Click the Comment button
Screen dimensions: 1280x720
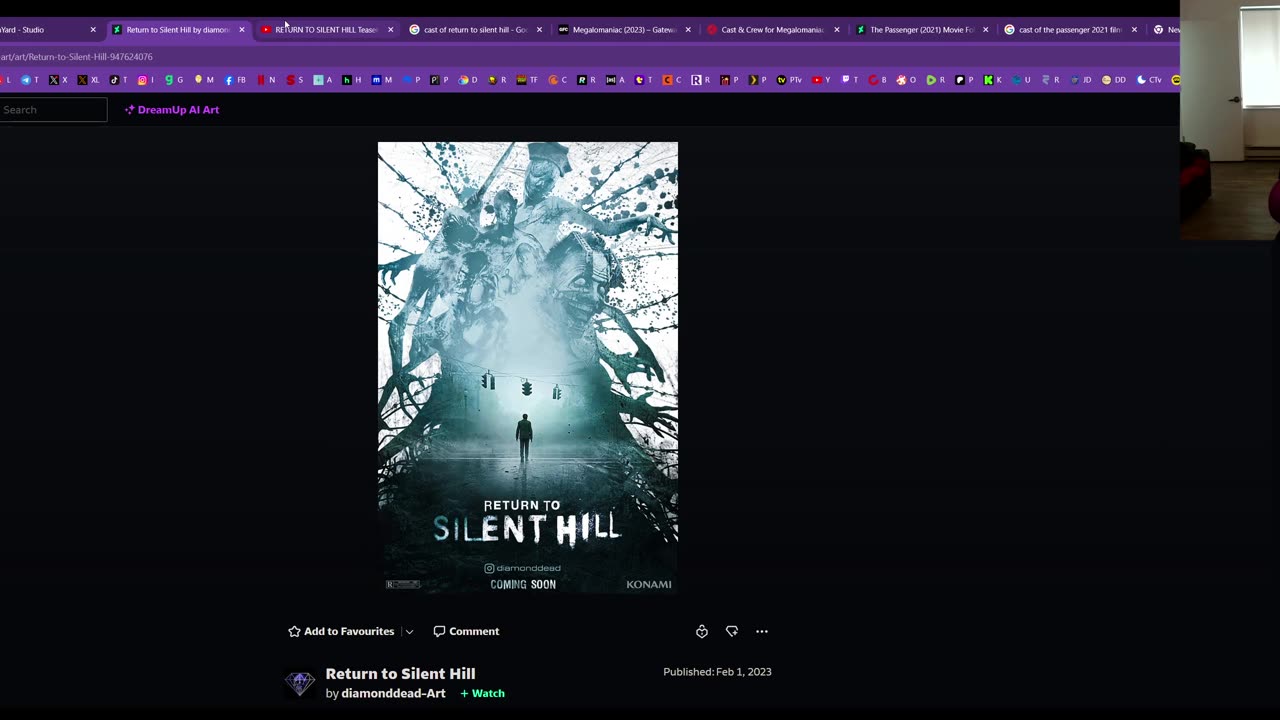point(466,632)
